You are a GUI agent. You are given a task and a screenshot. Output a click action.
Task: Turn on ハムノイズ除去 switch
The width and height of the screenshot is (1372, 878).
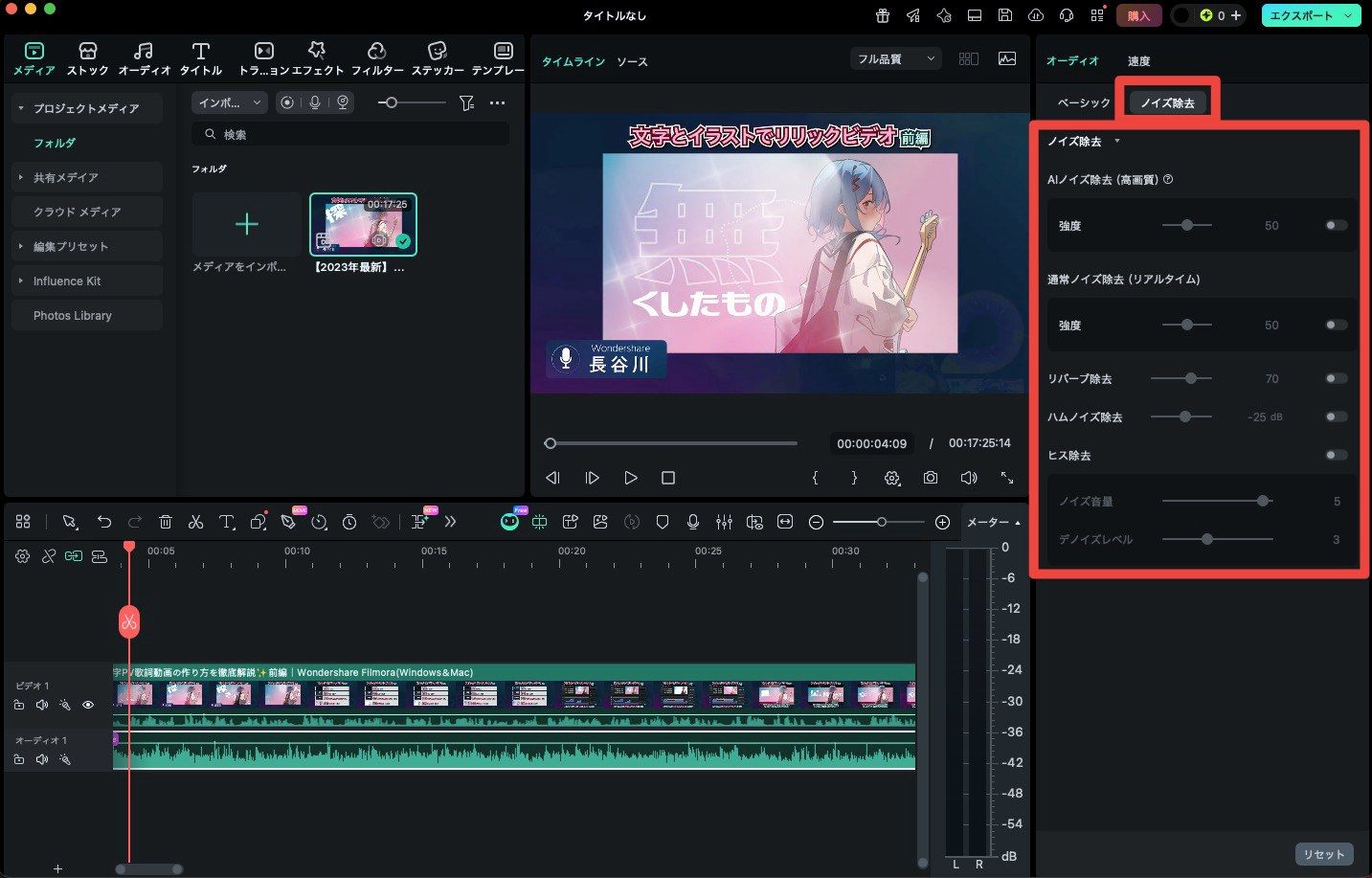[x=1337, y=416]
